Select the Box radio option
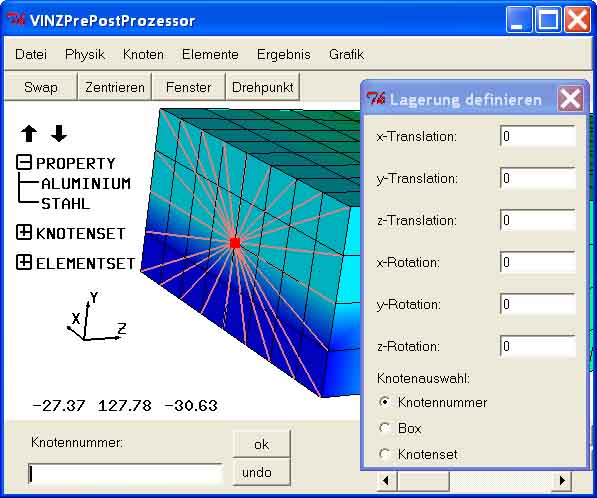 coord(385,428)
